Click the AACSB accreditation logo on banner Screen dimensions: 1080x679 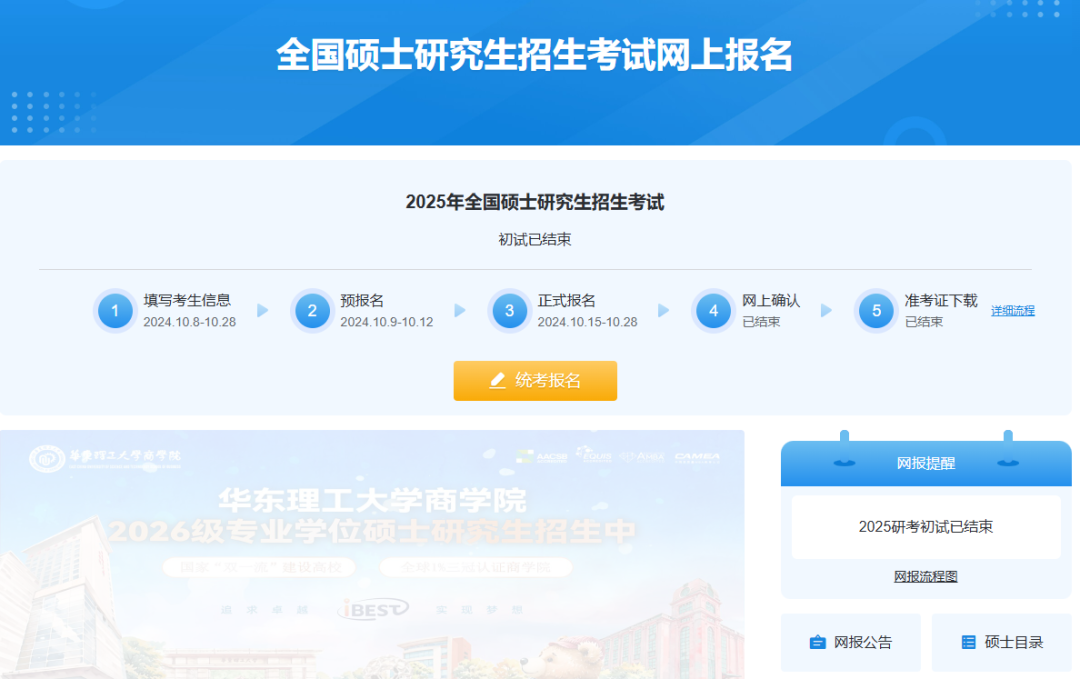tap(541, 457)
